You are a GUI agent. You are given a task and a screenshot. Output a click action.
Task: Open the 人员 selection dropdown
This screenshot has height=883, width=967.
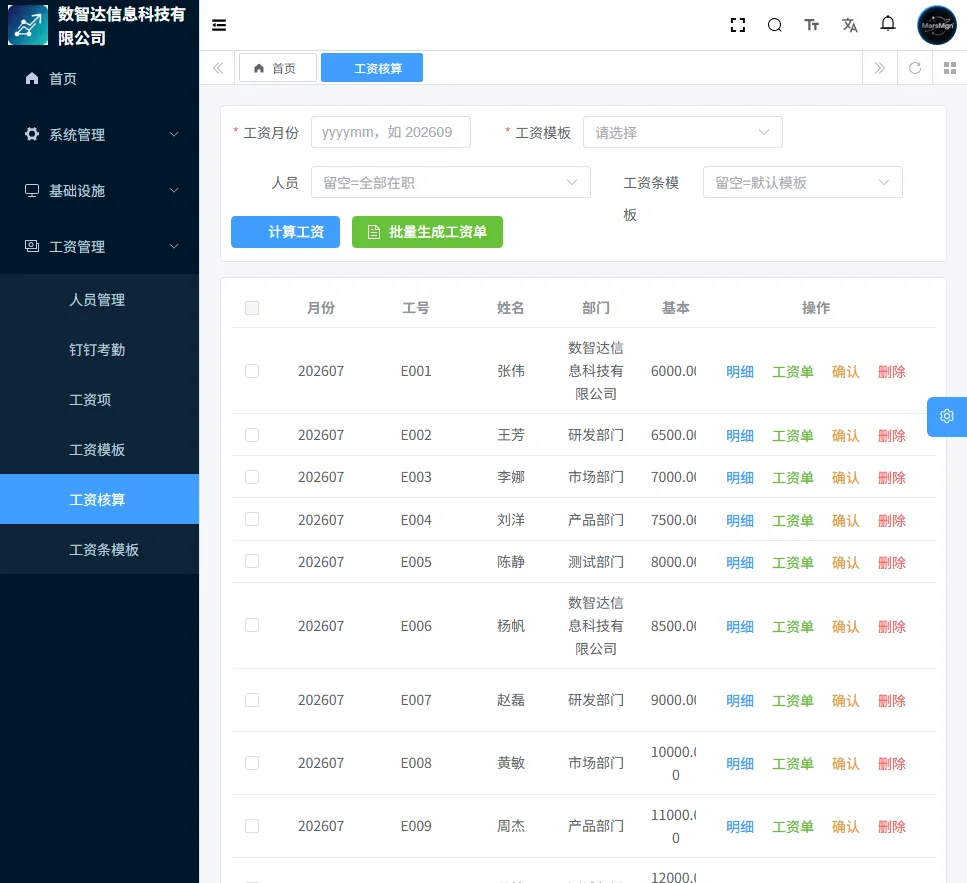pyautogui.click(x=451, y=182)
